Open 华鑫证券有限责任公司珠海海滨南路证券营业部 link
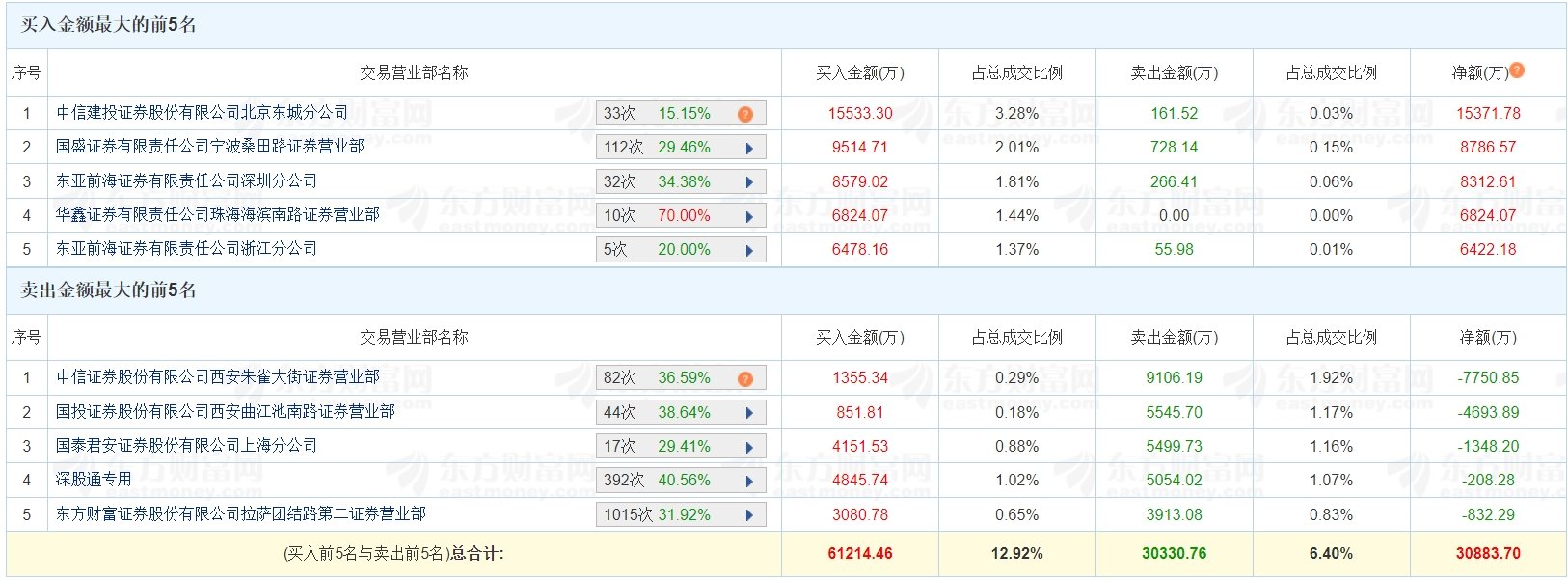The height and width of the screenshot is (580, 1568). point(218,214)
